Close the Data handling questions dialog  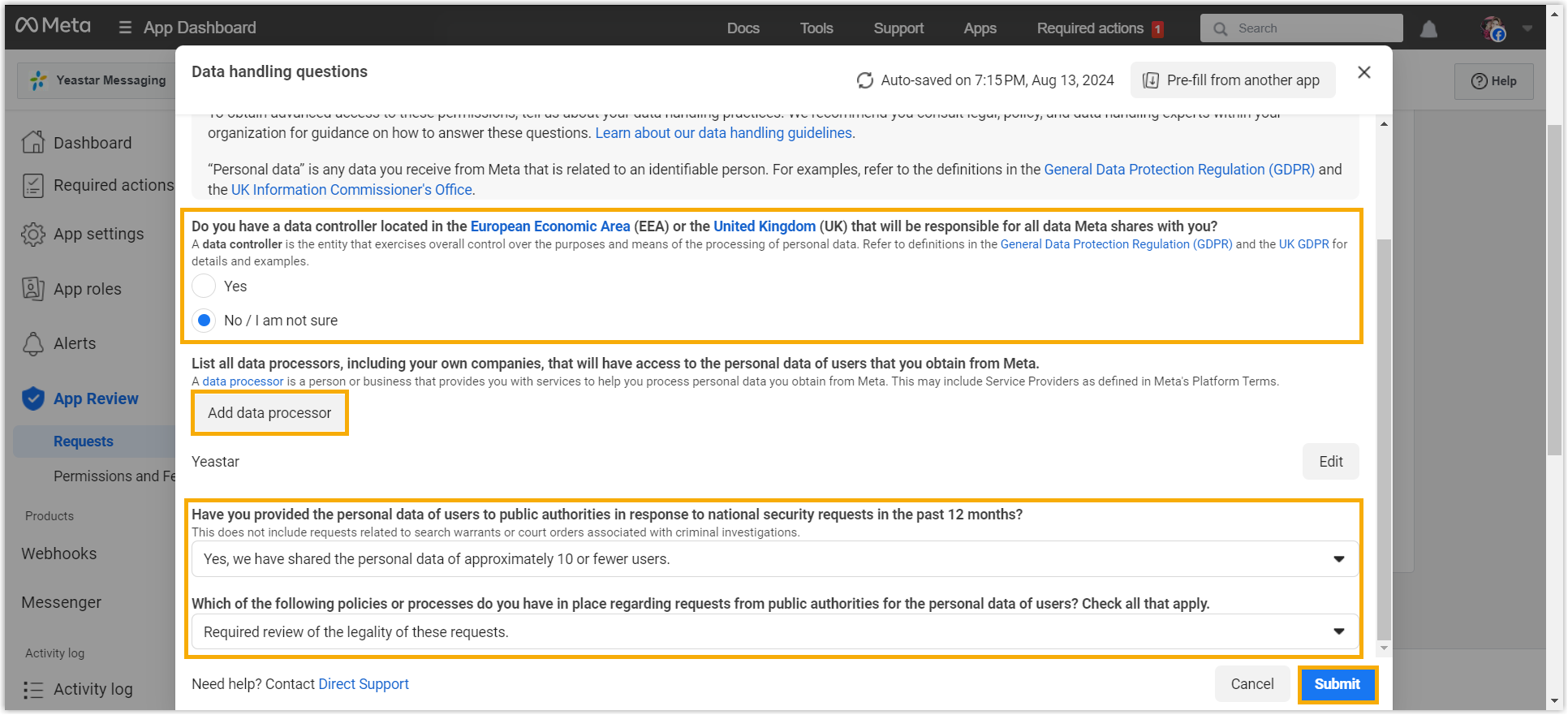(1363, 73)
